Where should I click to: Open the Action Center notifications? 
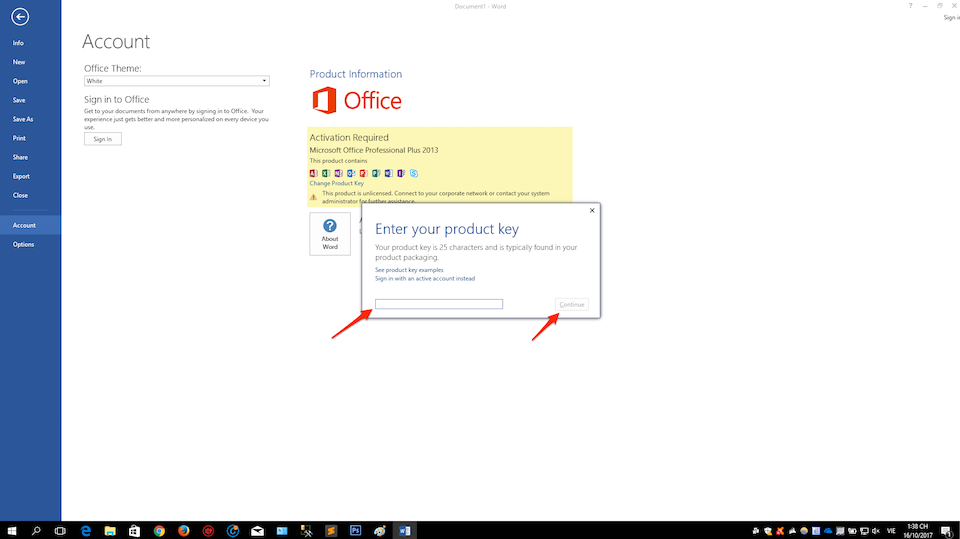947,532
